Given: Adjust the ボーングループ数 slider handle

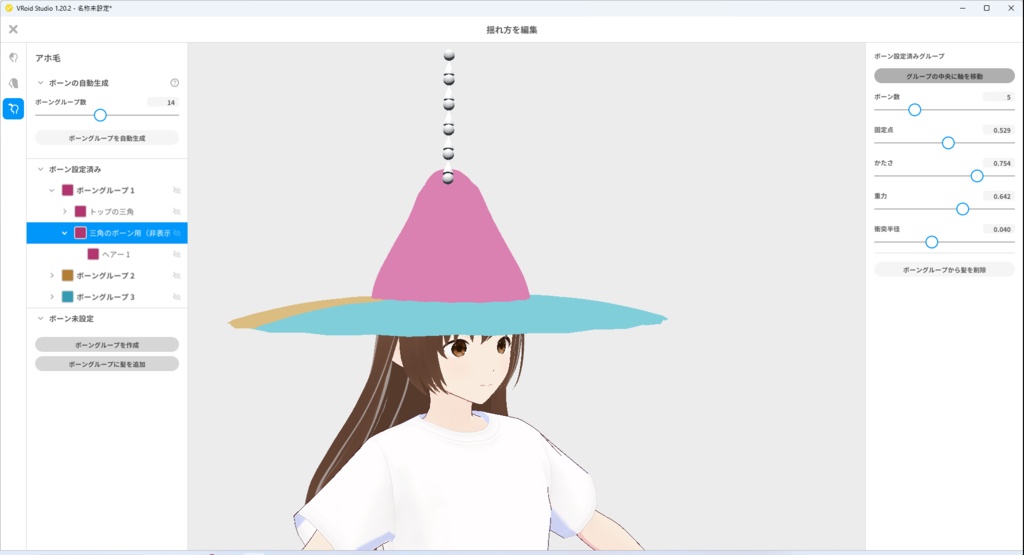Looking at the screenshot, I should pyautogui.click(x=100, y=116).
